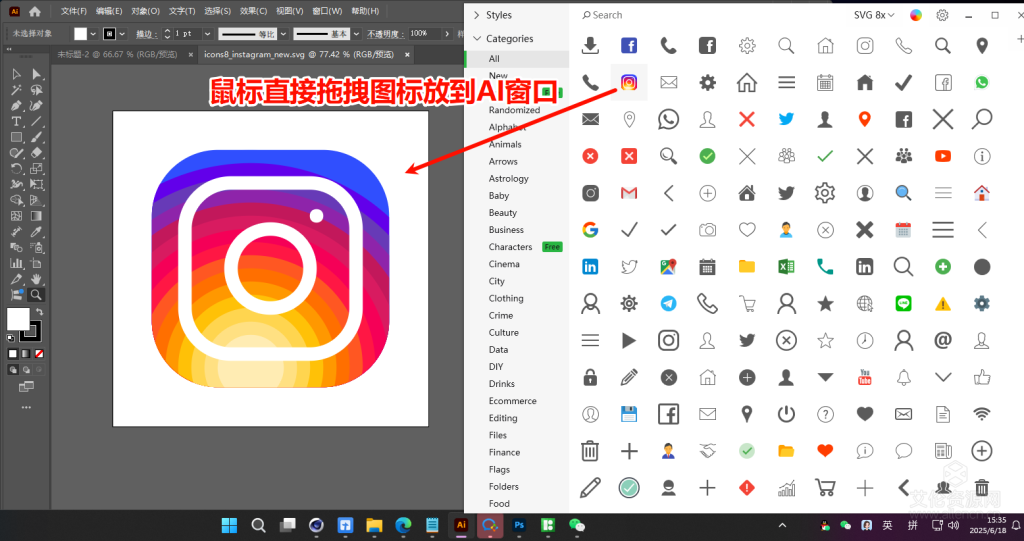Open the Business category
Screen dimensions: 1024x541
[x=506, y=230]
